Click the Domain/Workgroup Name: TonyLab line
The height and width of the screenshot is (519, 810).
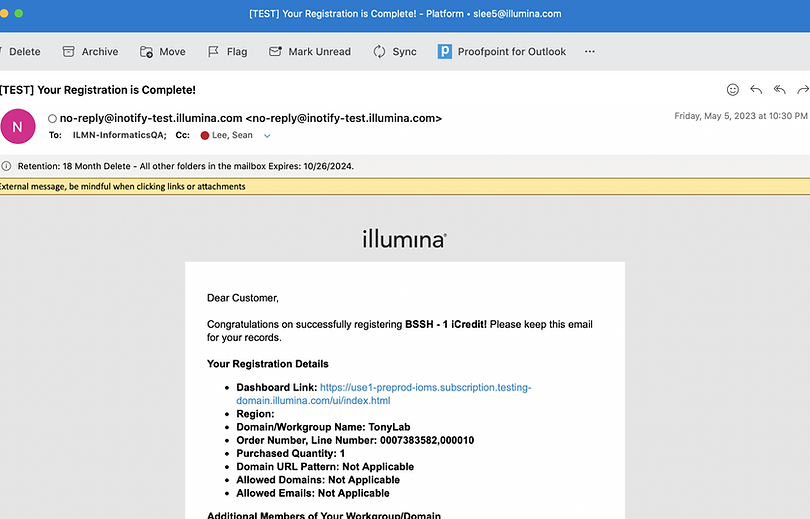pos(323,427)
